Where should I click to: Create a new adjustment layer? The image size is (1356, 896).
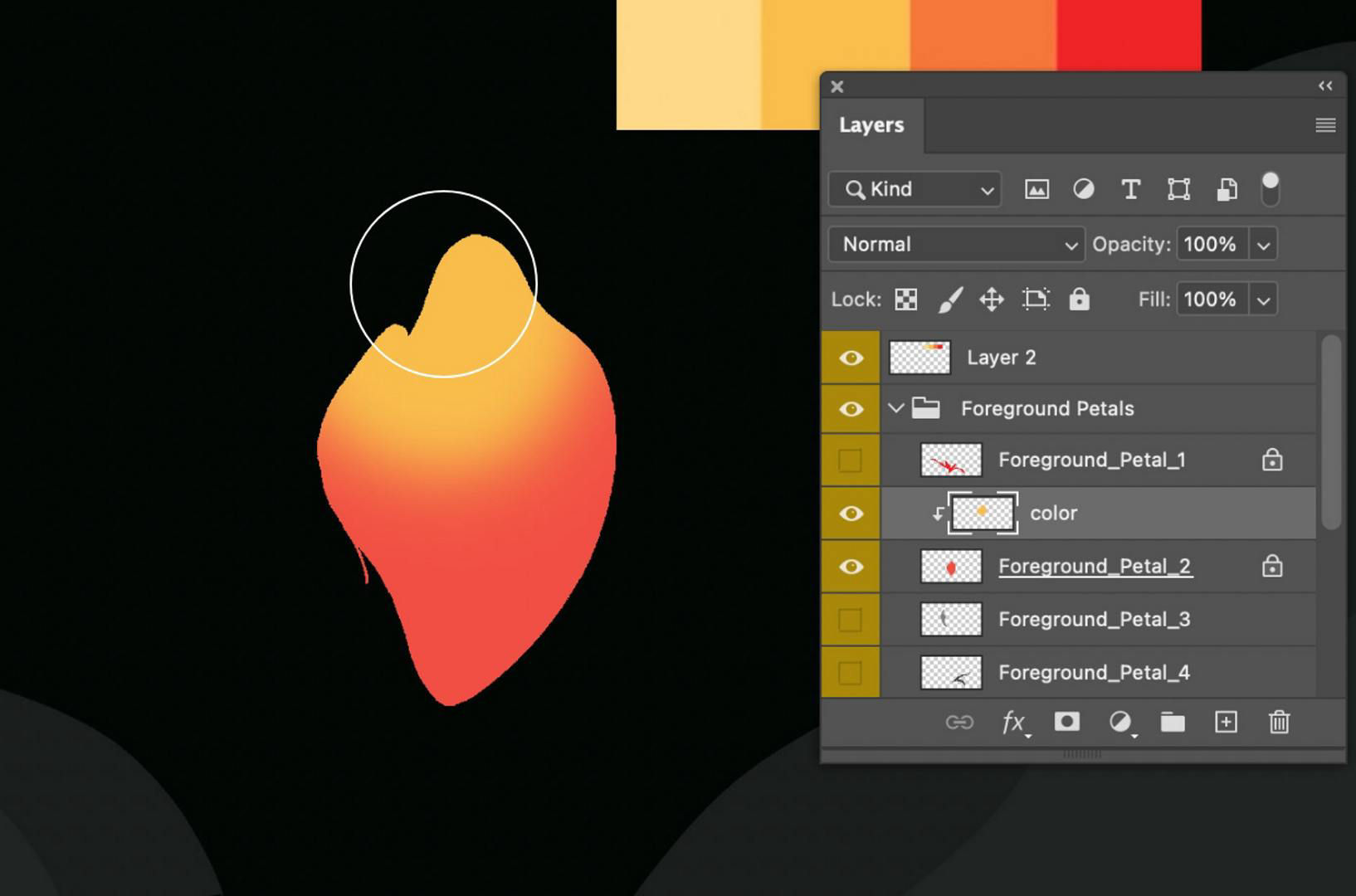point(1121,723)
